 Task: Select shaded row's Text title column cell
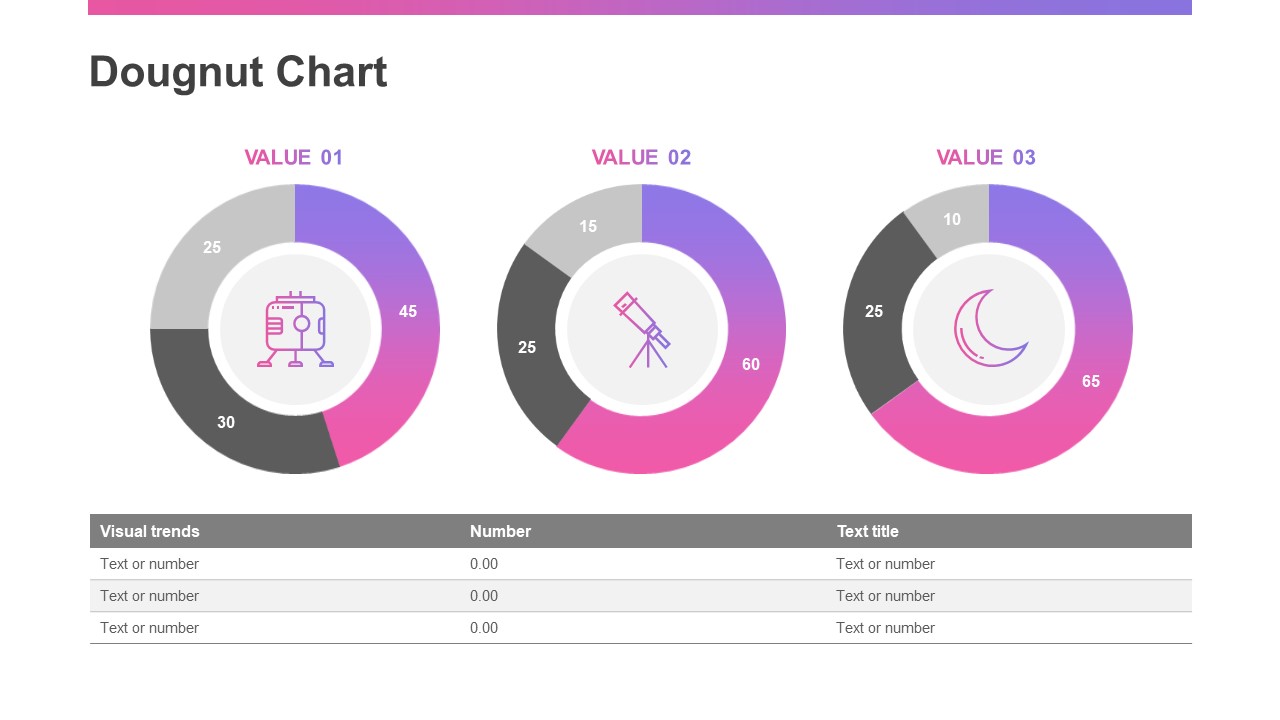pyautogui.click(x=885, y=596)
